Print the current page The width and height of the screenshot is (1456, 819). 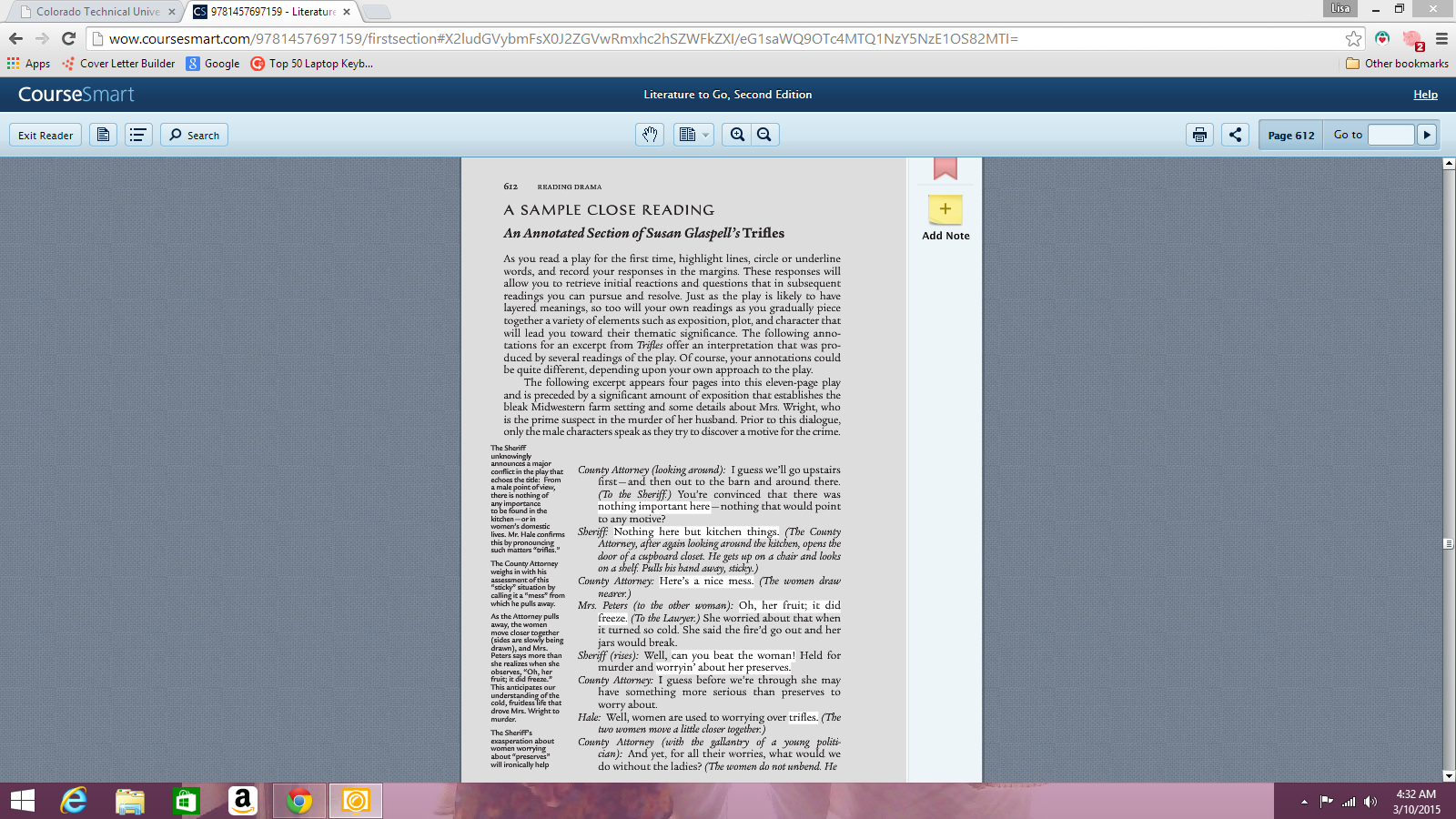[x=1199, y=135]
